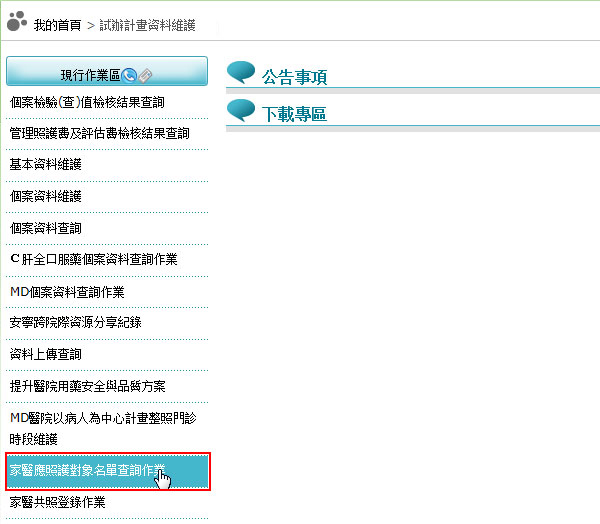The width and height of the screenshot is (600, 524).
Task: Open 家醫共照登錄作業 from the menu
Action: [x=57, y=501]
